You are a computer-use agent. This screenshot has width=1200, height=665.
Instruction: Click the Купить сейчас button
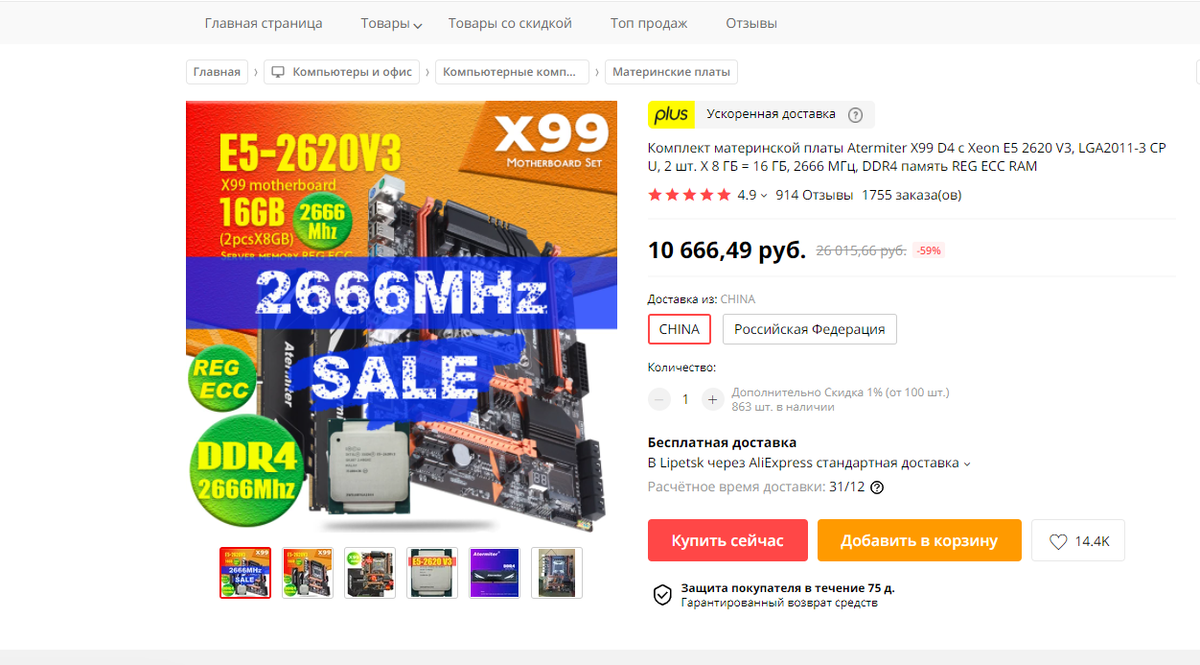pos(728,540)
